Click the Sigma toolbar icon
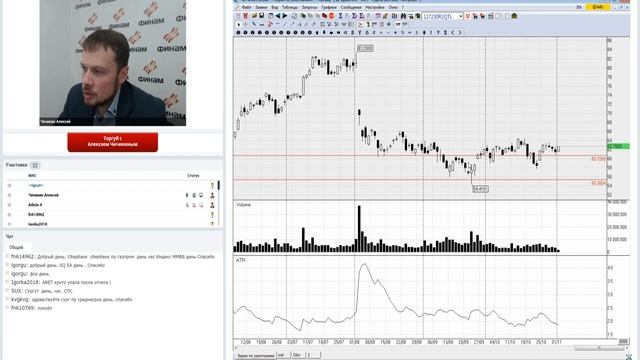640x360 pixels. point(340,16)
